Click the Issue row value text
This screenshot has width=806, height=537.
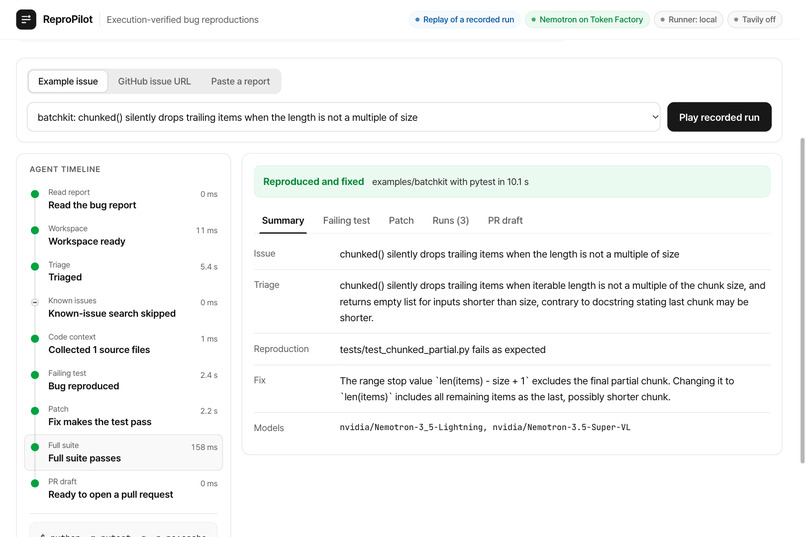pyautogui.click(x=509, y=254)
